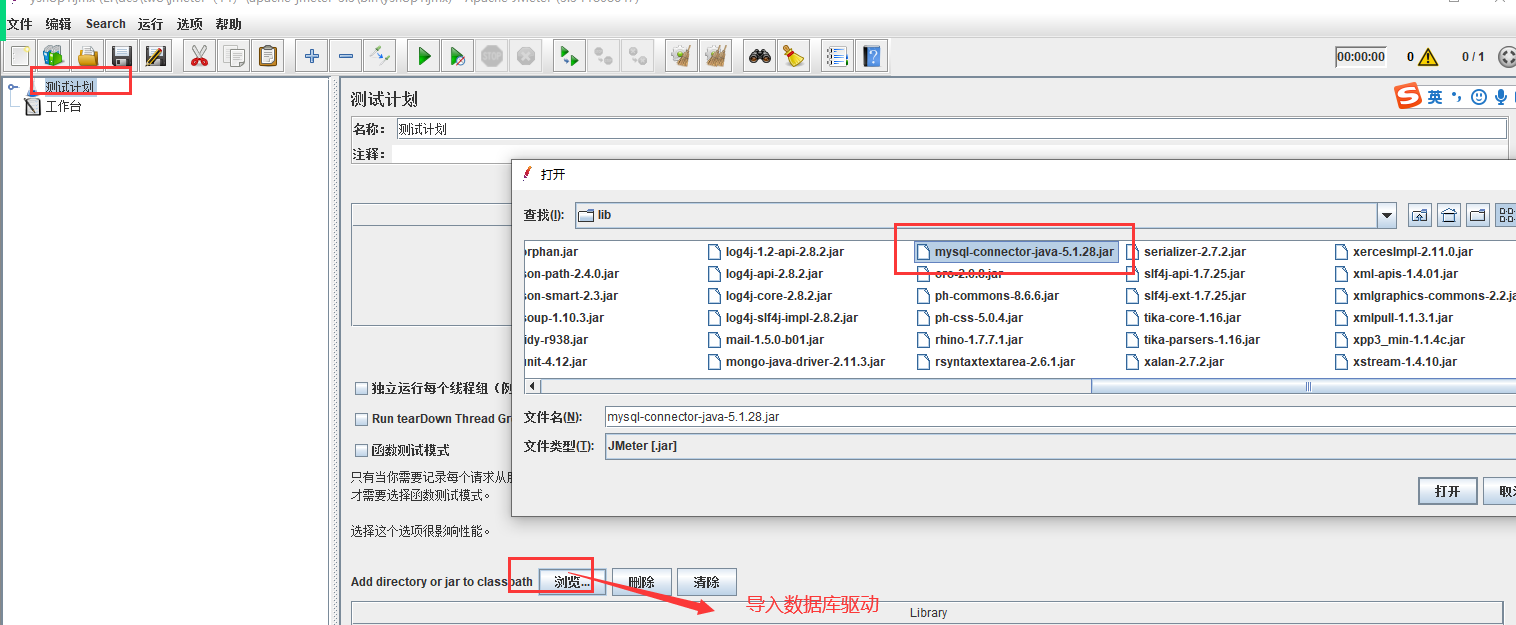Open the 查找 lib folder dropdown arrow
This screenshot has height=625, width=1516.
click(1386, 215)
